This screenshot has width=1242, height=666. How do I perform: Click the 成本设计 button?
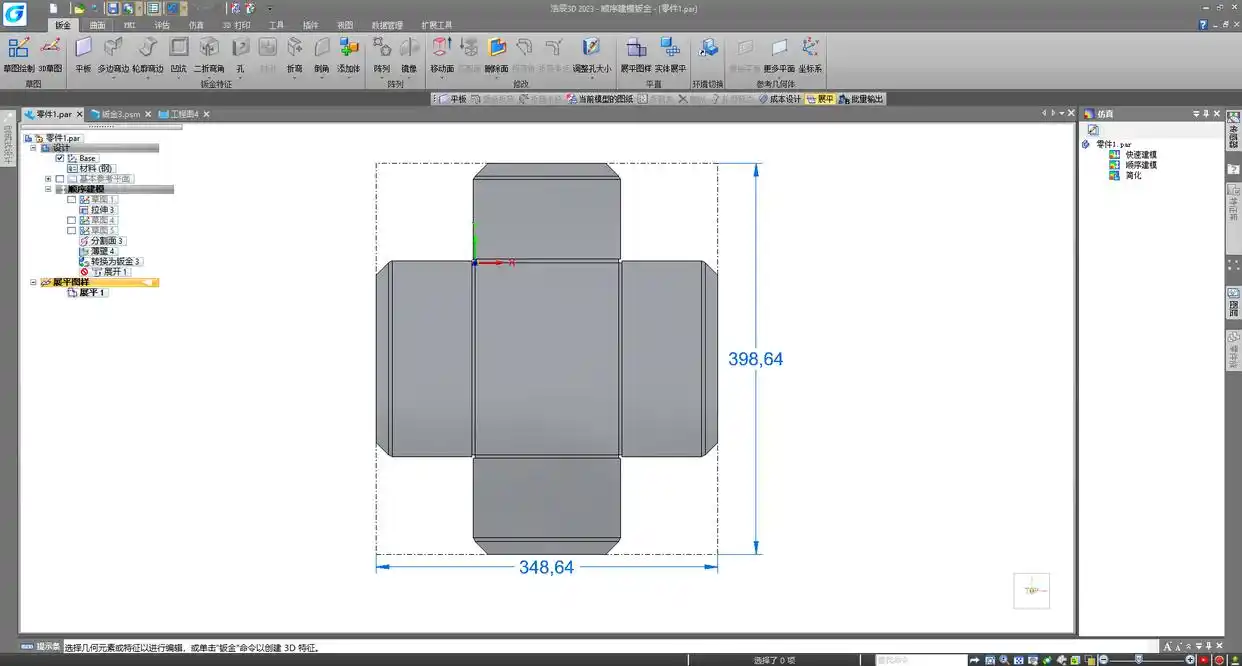pyautogui.click(x=780, y=99)
